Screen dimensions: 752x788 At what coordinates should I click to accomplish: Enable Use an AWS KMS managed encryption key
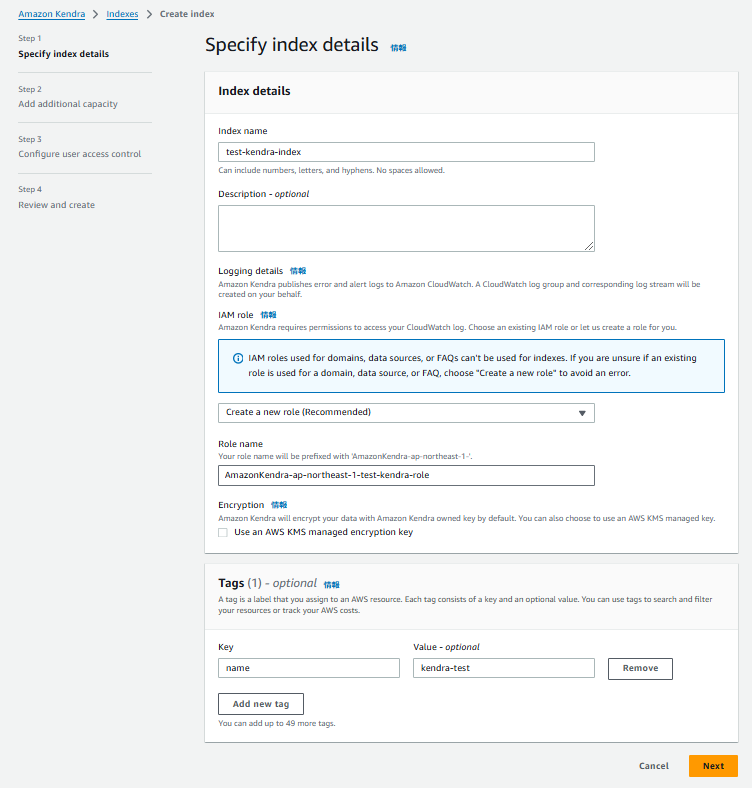pyautogui.click(x=223, y=532)
